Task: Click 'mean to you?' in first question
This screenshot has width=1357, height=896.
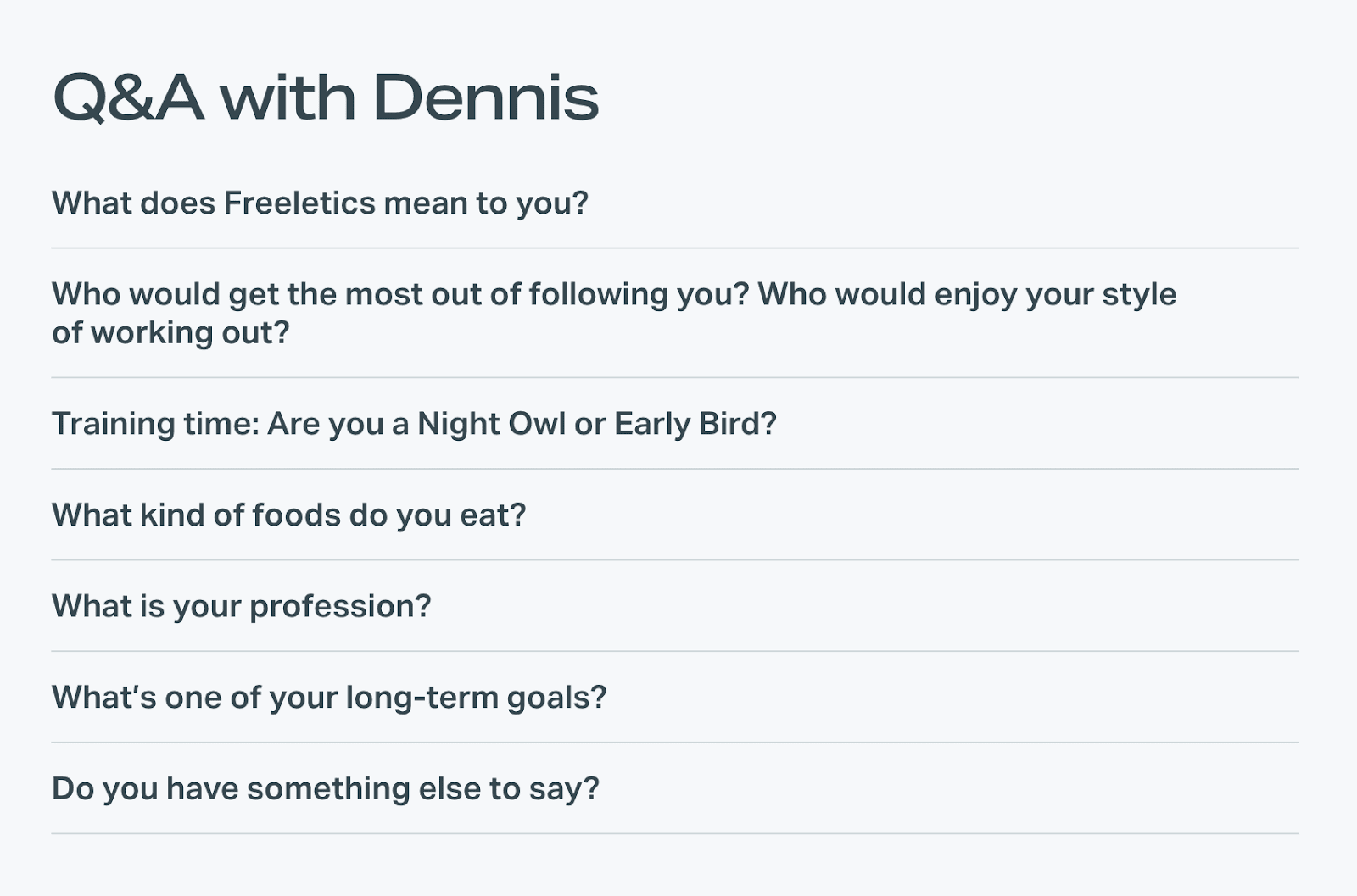Action: 486,203
